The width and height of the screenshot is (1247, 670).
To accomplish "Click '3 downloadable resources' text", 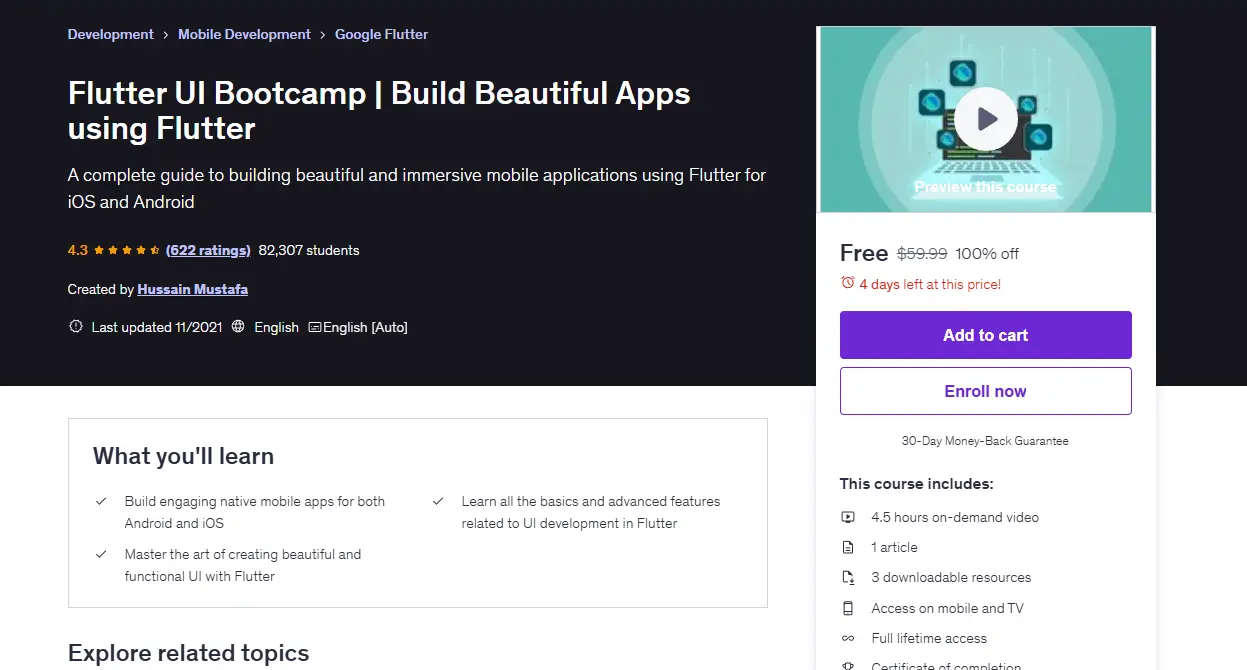I will tap(951, 577).
